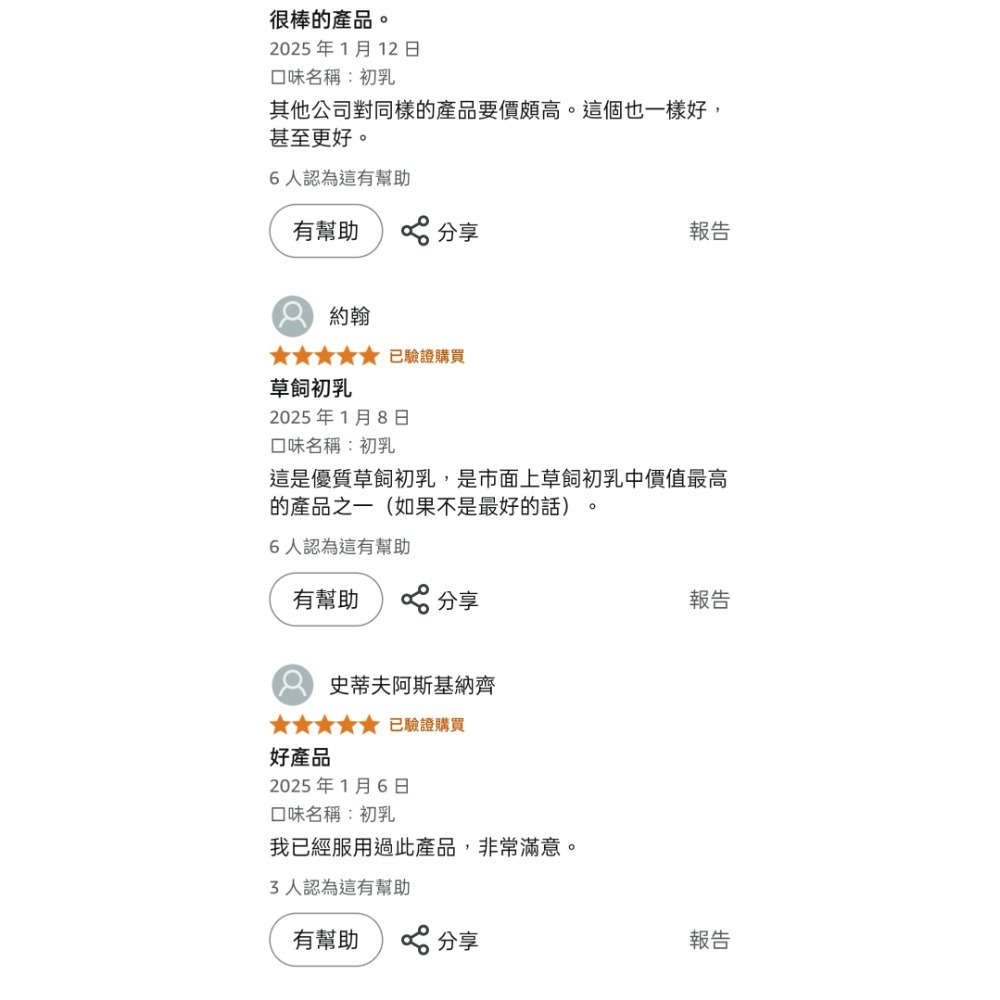Select reviewer name 約翰
The image size is (1000, 1000).
(351, 315)
